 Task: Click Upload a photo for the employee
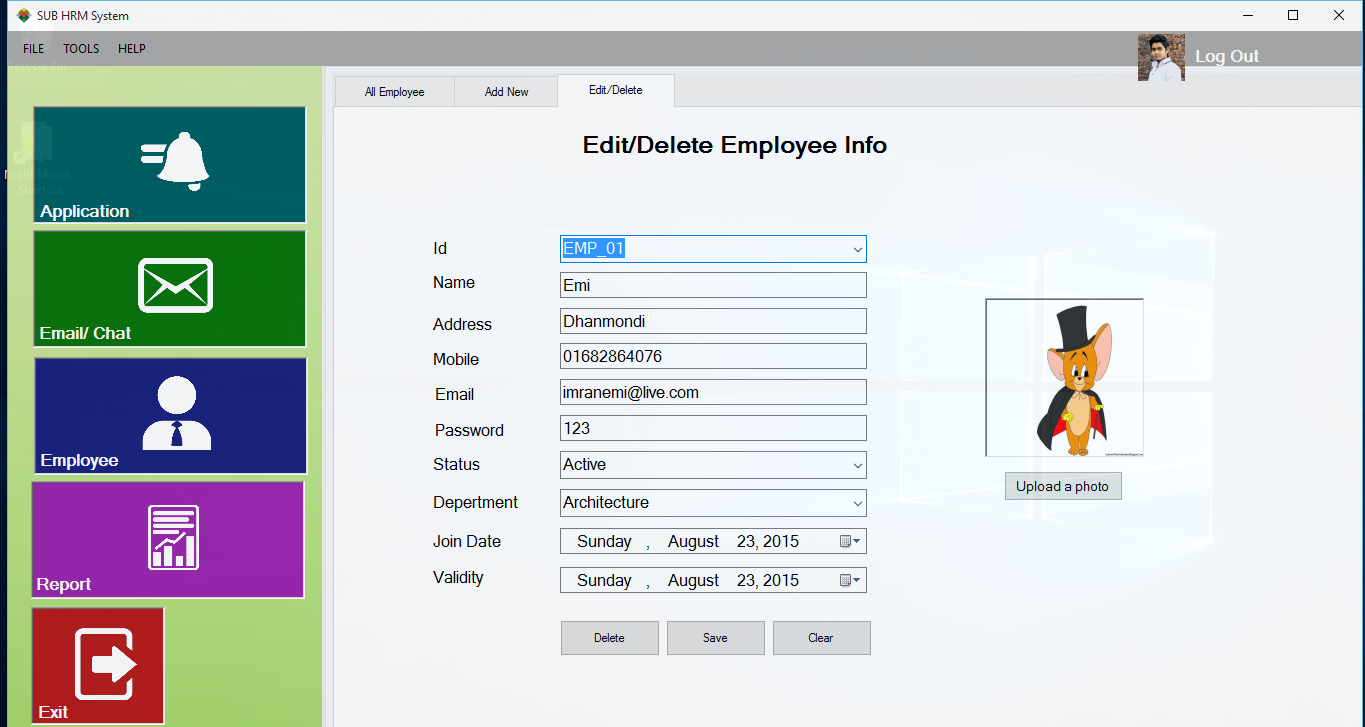1063,486
